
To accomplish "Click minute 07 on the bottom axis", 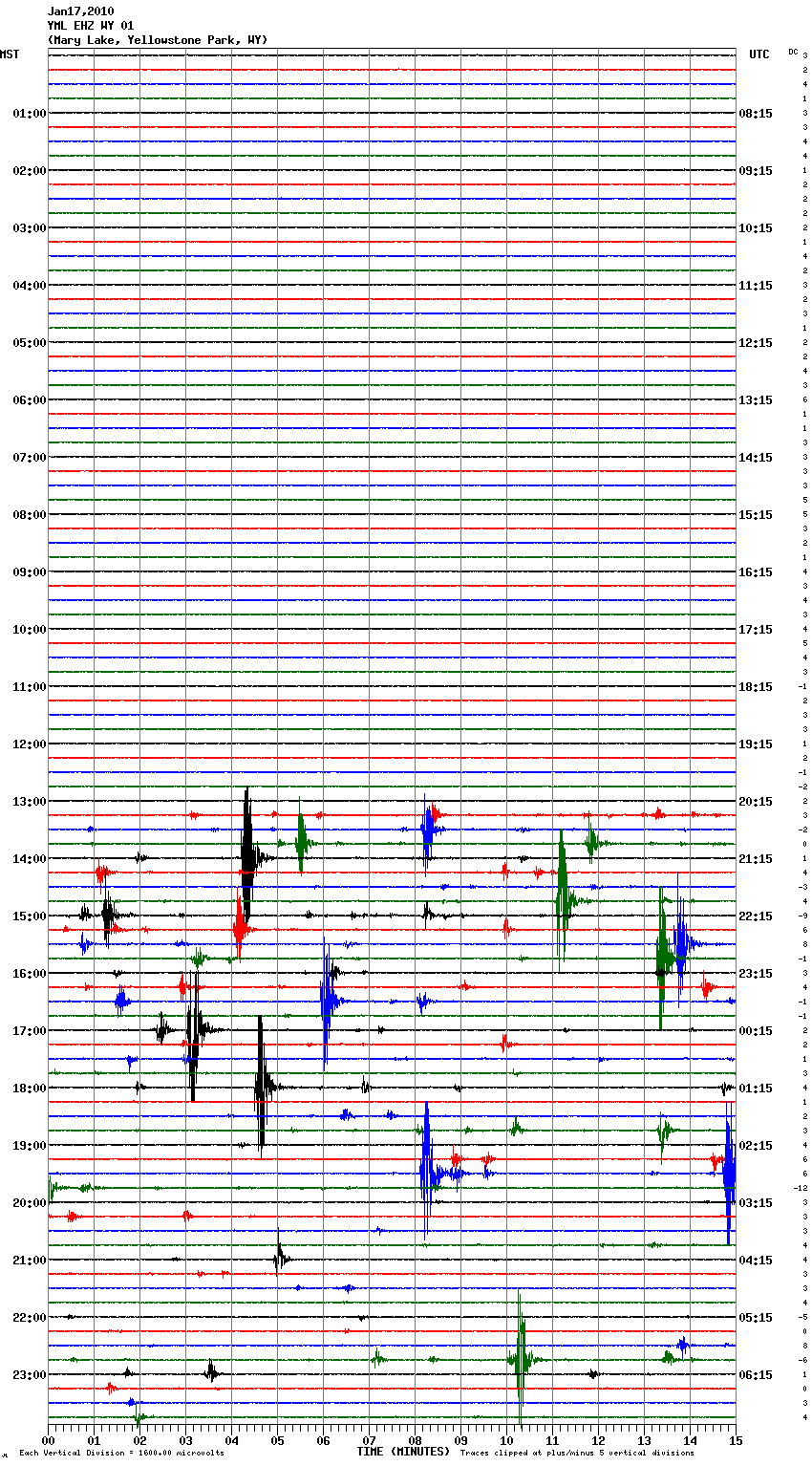I will tap(369, 1440).
